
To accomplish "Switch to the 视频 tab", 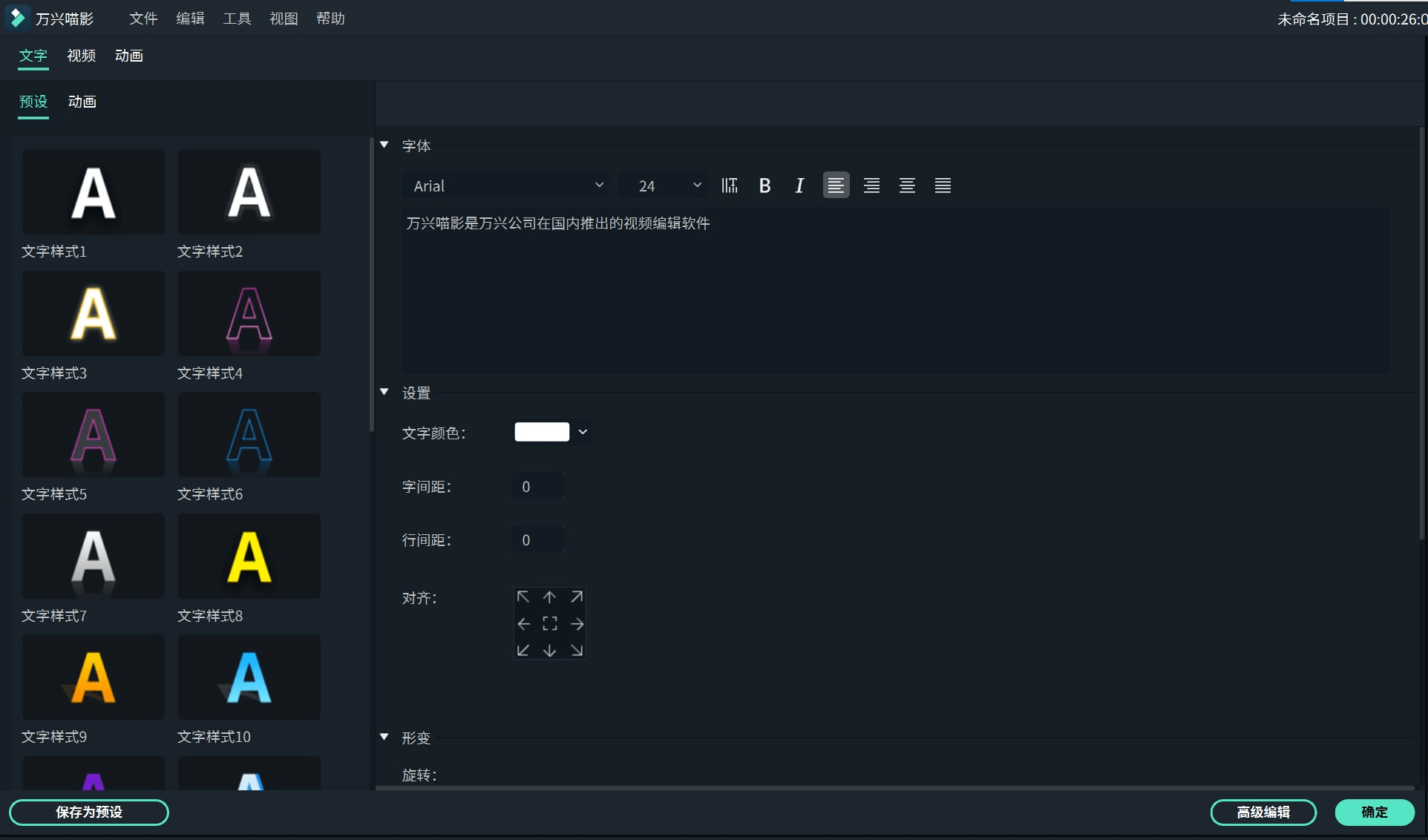I will pyautogui.click(x=81, y=56).
